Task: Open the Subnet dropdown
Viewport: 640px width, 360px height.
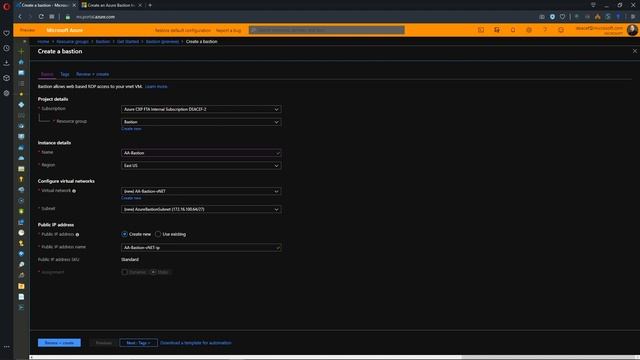Action: [201, 209]
